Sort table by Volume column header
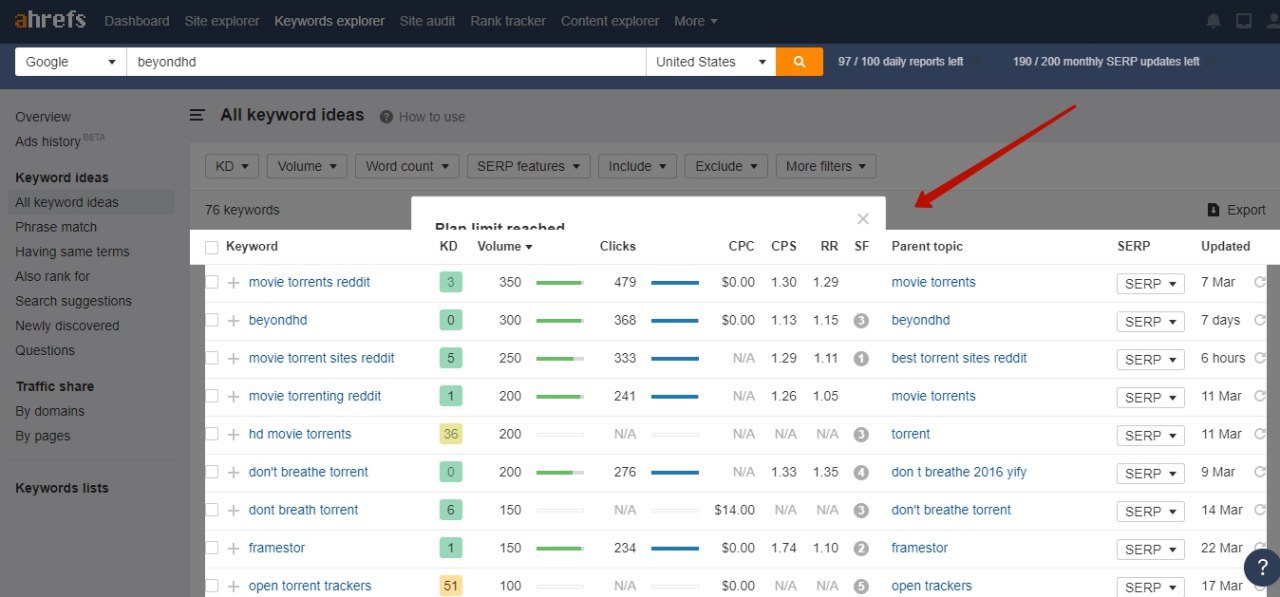Screen dimensions: 1280x597 click(504, 246)
